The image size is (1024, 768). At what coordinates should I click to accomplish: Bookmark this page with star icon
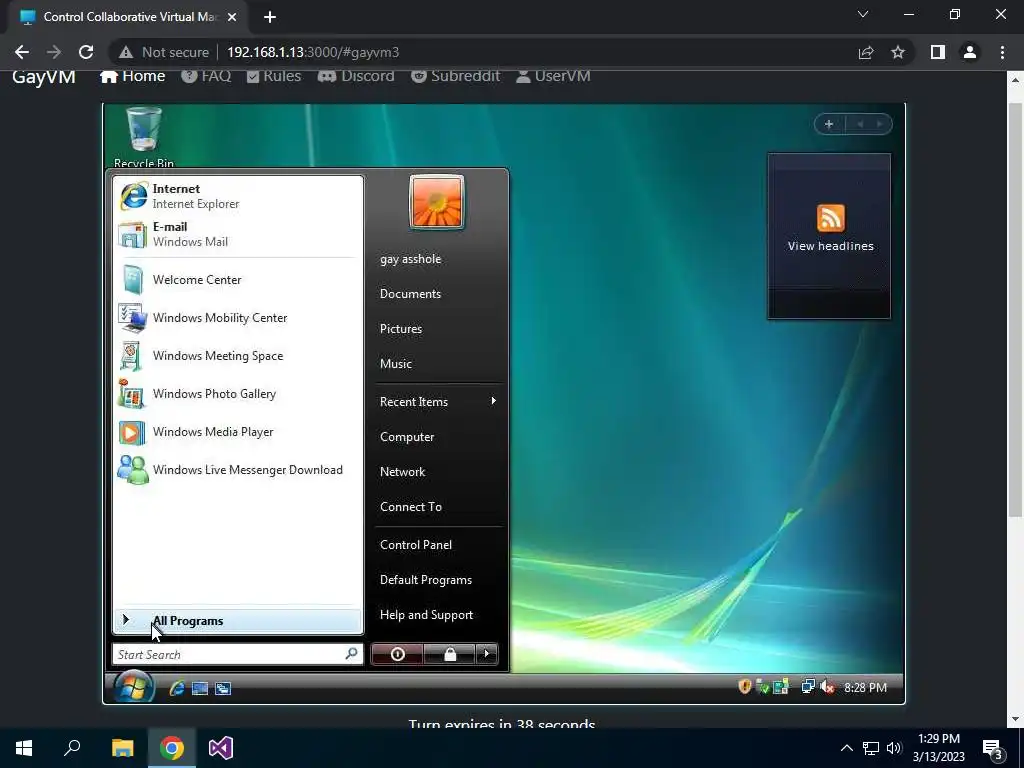point(898,52)
